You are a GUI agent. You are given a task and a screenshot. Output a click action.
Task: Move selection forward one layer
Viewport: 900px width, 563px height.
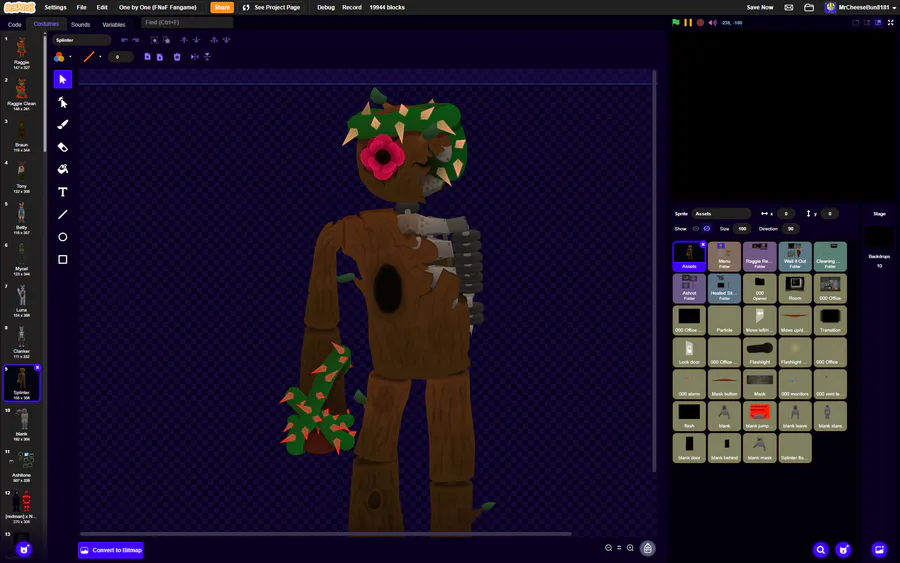point(184,40)
